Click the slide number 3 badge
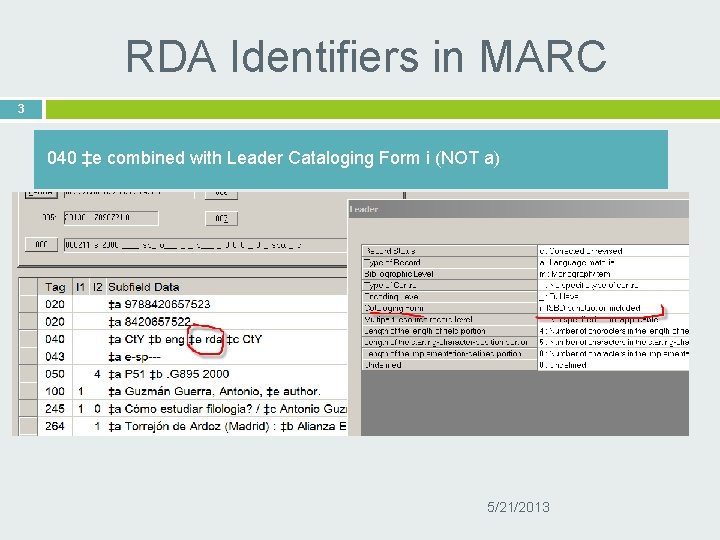Viewport: 720px width, 540px height. 21,109
